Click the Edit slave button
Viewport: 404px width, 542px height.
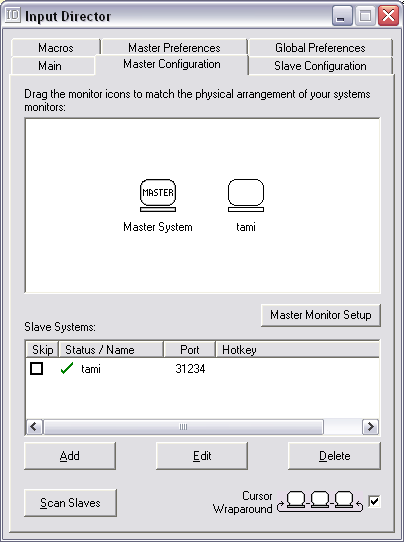[202, 456]
